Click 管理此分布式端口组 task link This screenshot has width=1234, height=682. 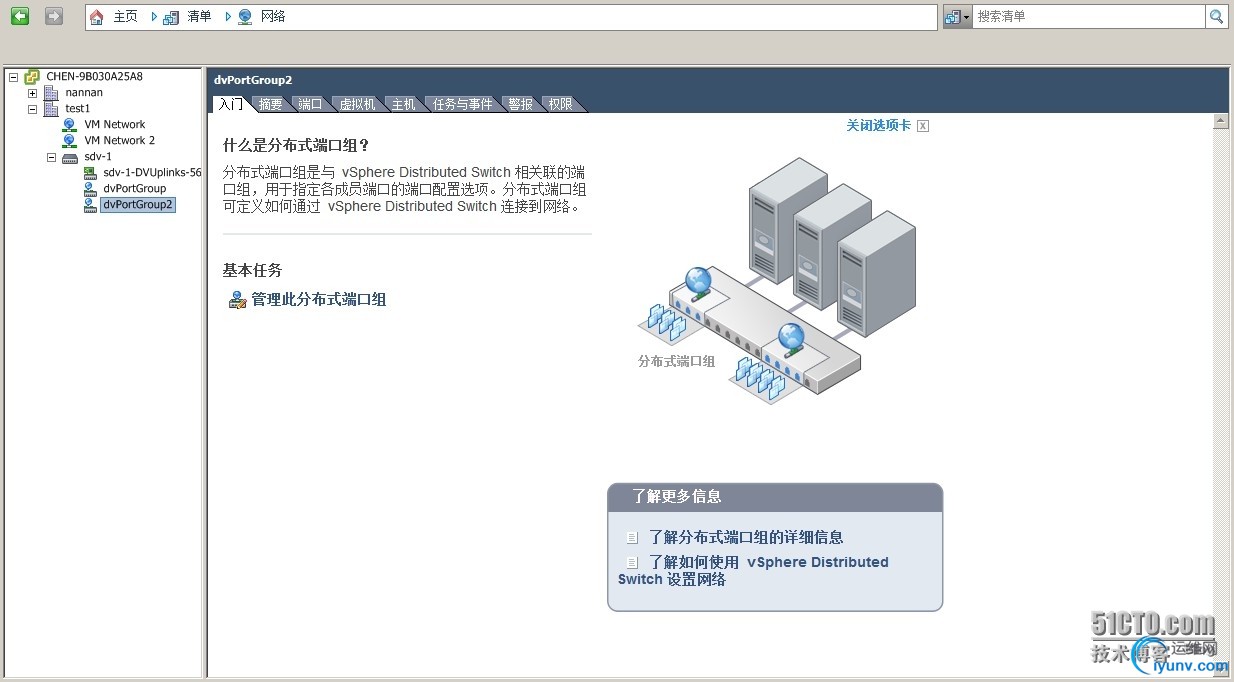click(318, 299)
